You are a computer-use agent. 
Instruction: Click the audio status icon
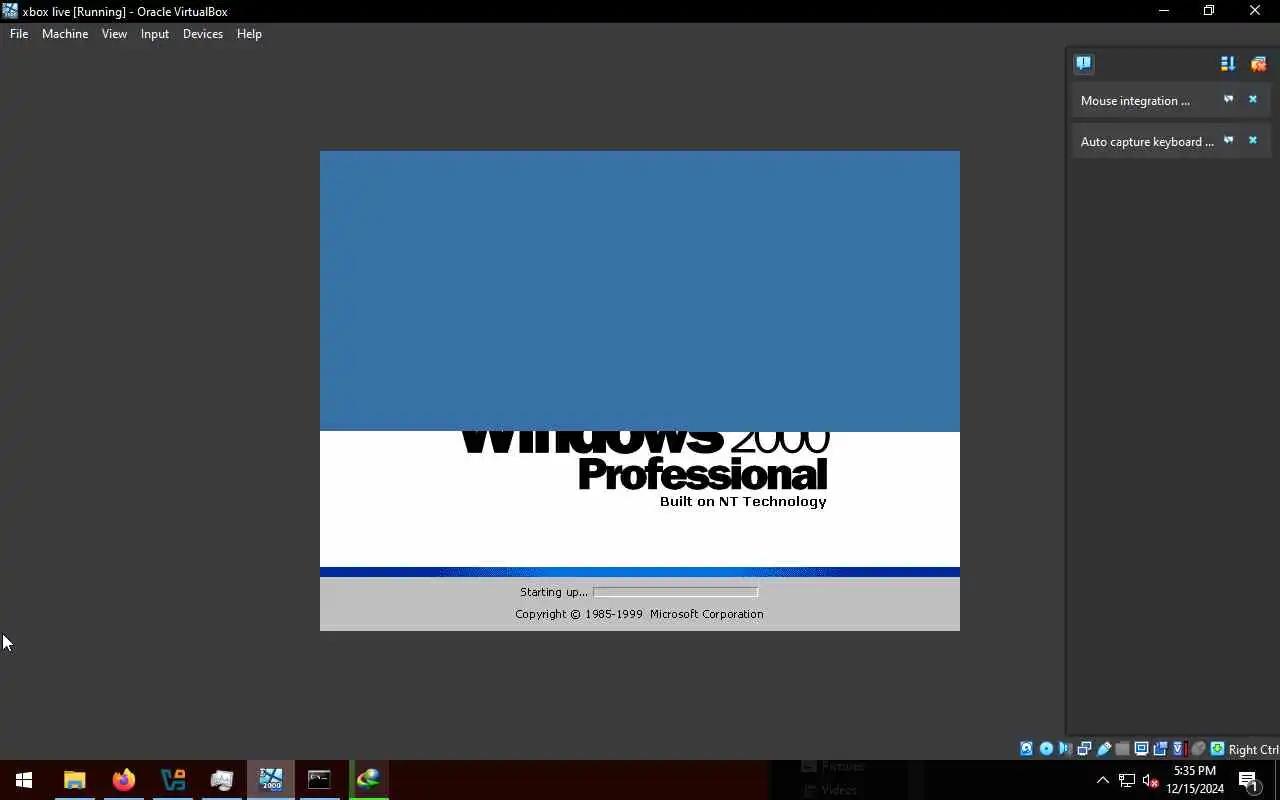click(x=1065, y=749)
